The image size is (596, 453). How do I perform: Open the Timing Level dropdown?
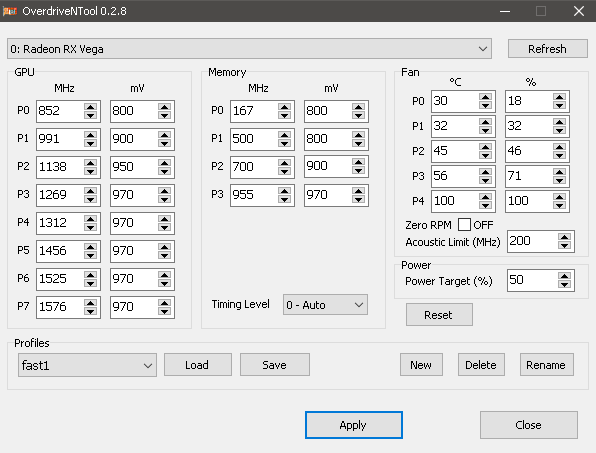325,305
